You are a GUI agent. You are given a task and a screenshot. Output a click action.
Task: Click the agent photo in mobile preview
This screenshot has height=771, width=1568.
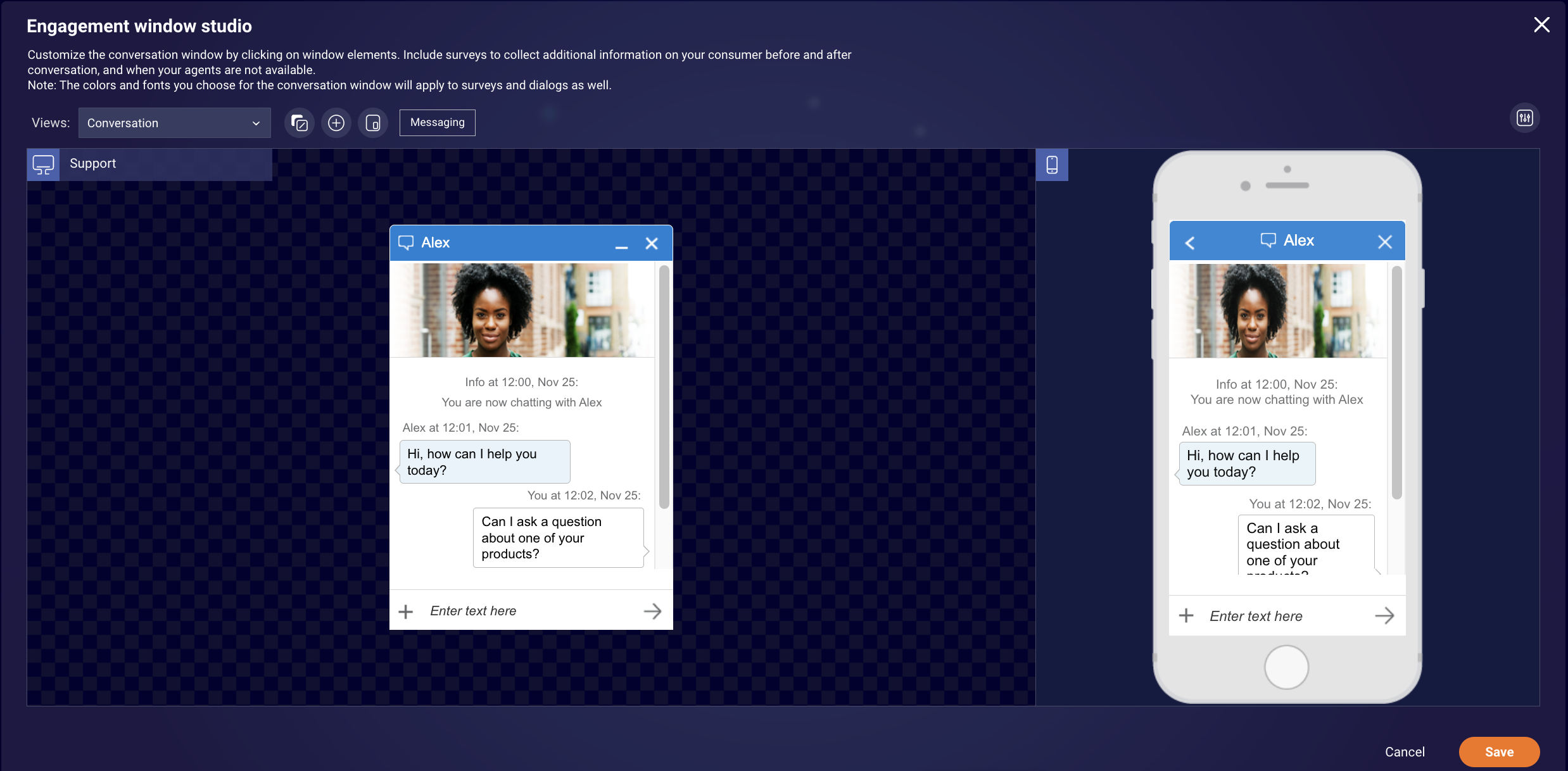(x=1278, y=310)
